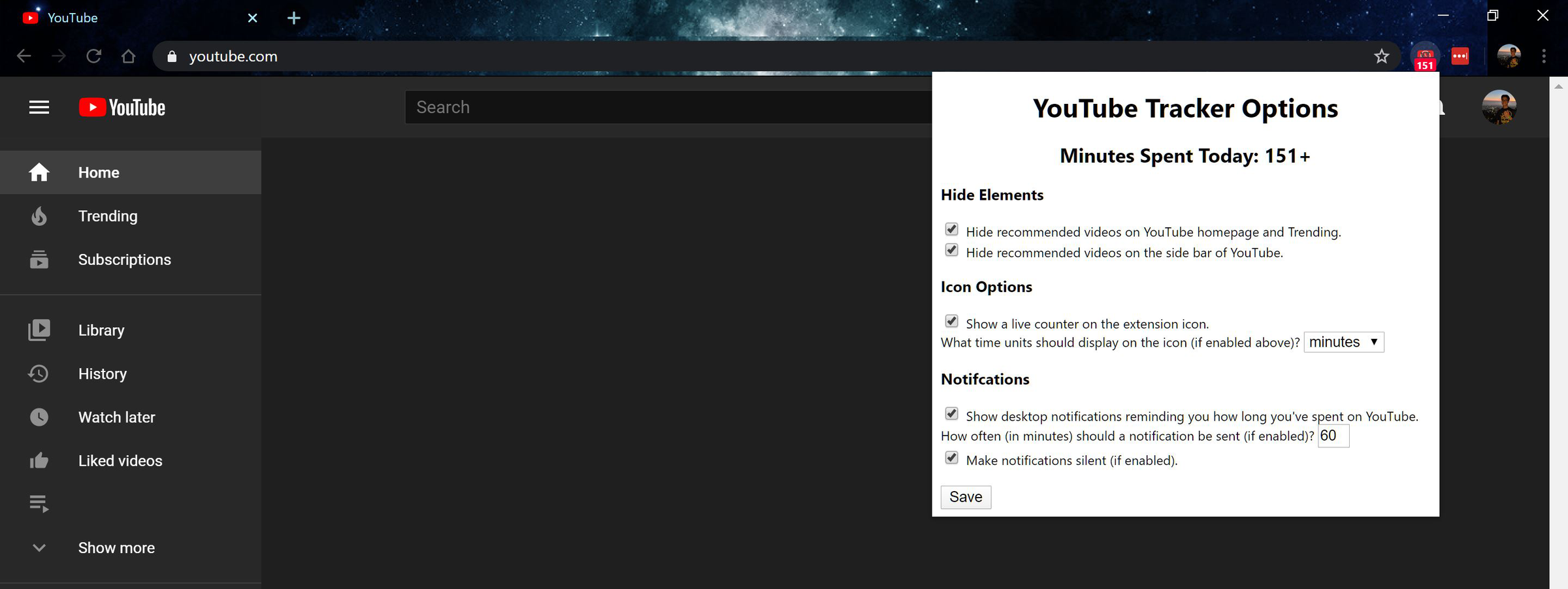Open History in the sidebar
The height and width of the screenshot is (589, 1568).
[131, 374]
